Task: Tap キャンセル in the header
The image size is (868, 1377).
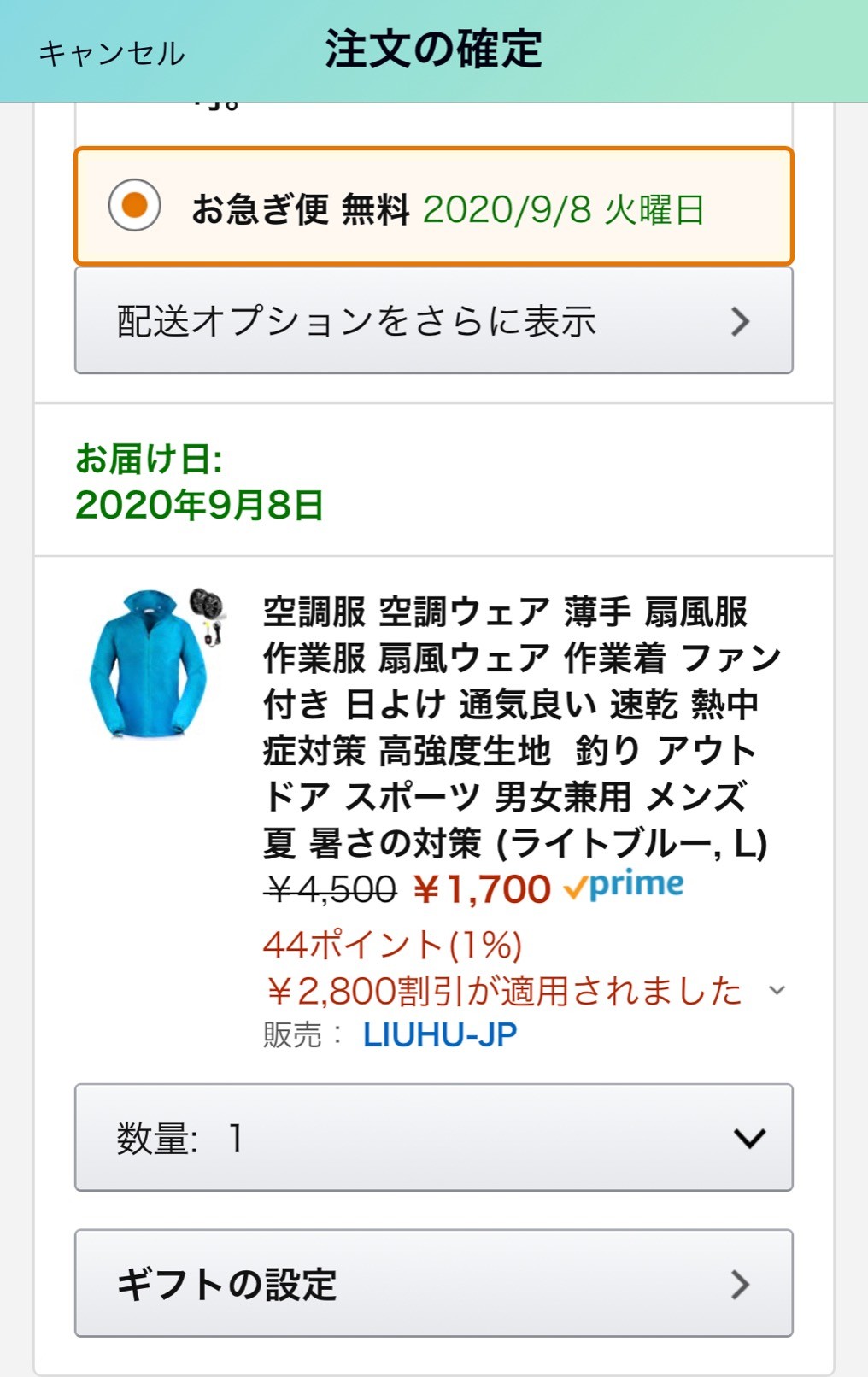Action: coord(111,53)
